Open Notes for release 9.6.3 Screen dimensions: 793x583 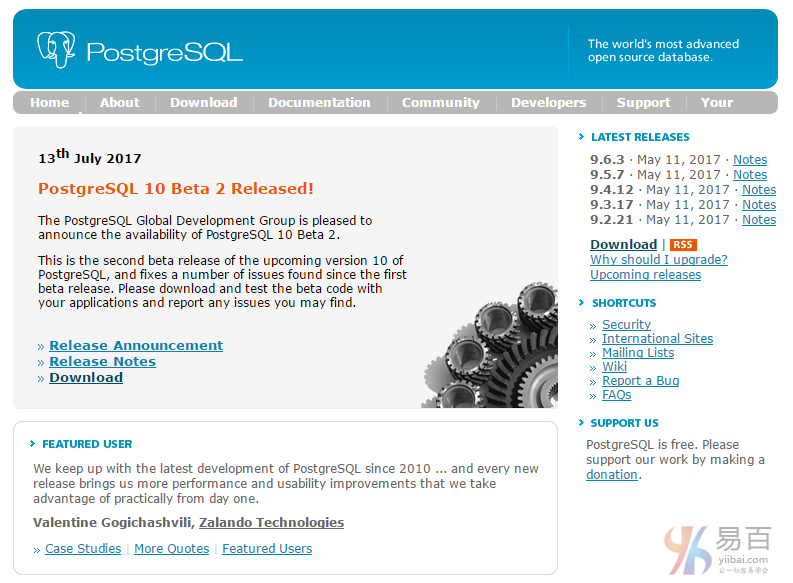(750, 160)
